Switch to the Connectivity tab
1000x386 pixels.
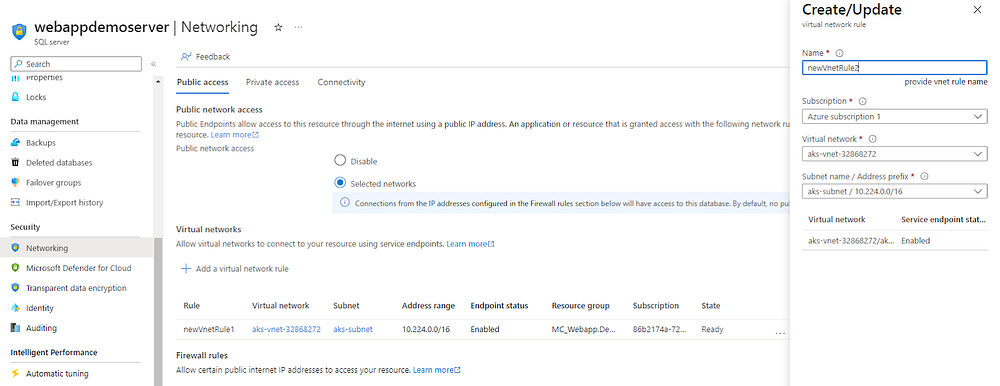[341, 82]
